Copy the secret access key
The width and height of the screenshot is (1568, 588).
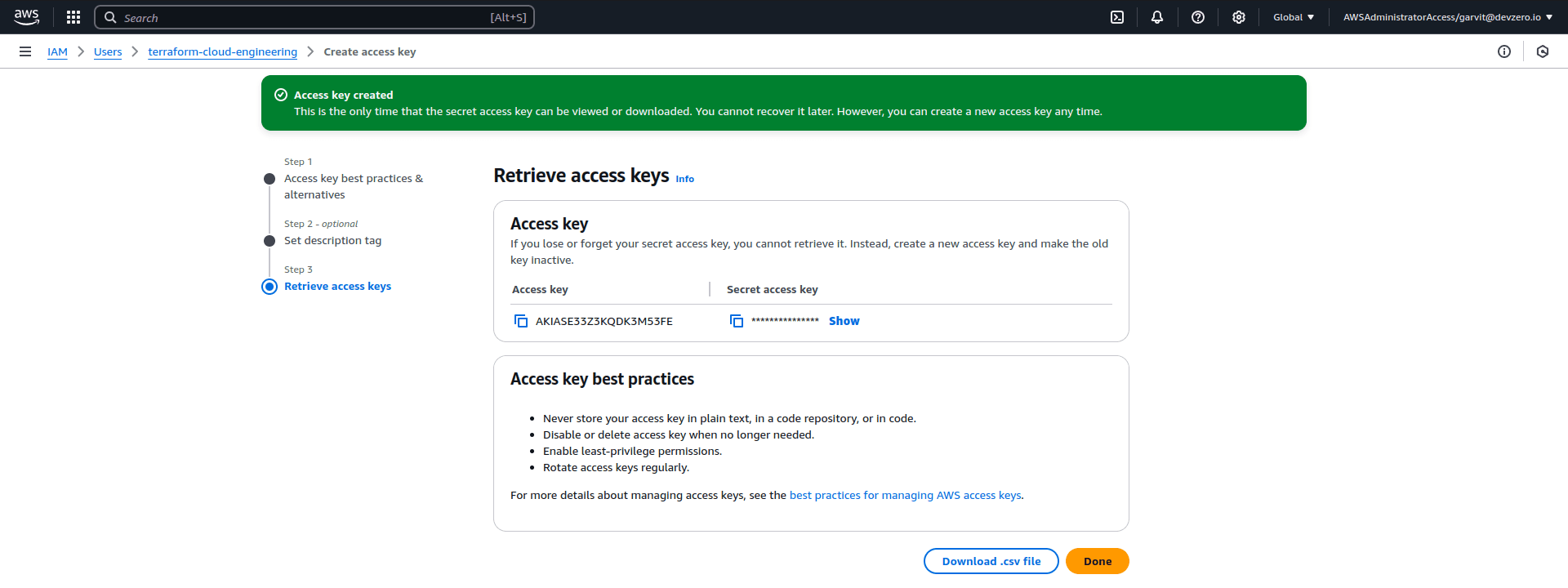[737, 321]
